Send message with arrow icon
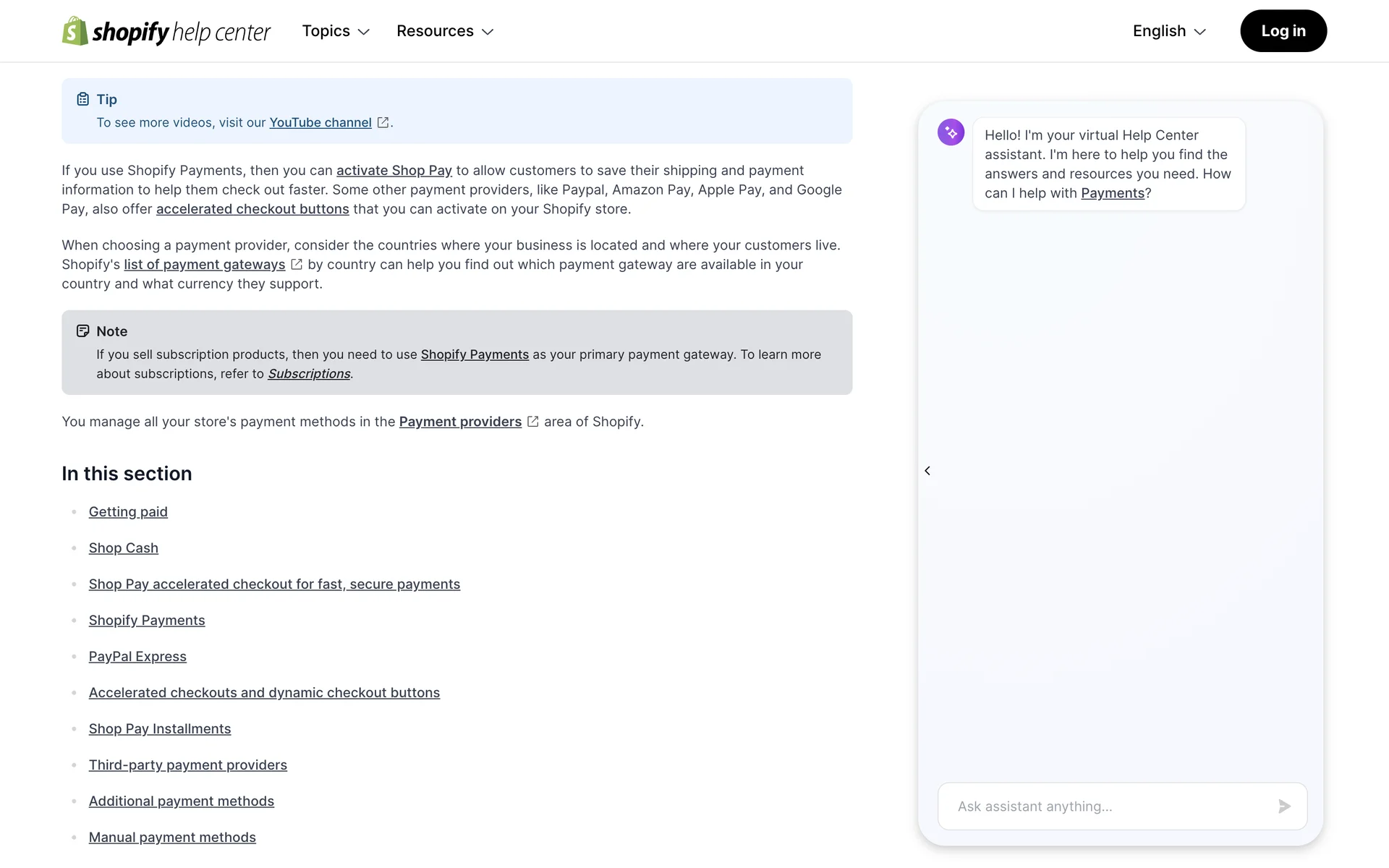 [x=1284, y=806]
